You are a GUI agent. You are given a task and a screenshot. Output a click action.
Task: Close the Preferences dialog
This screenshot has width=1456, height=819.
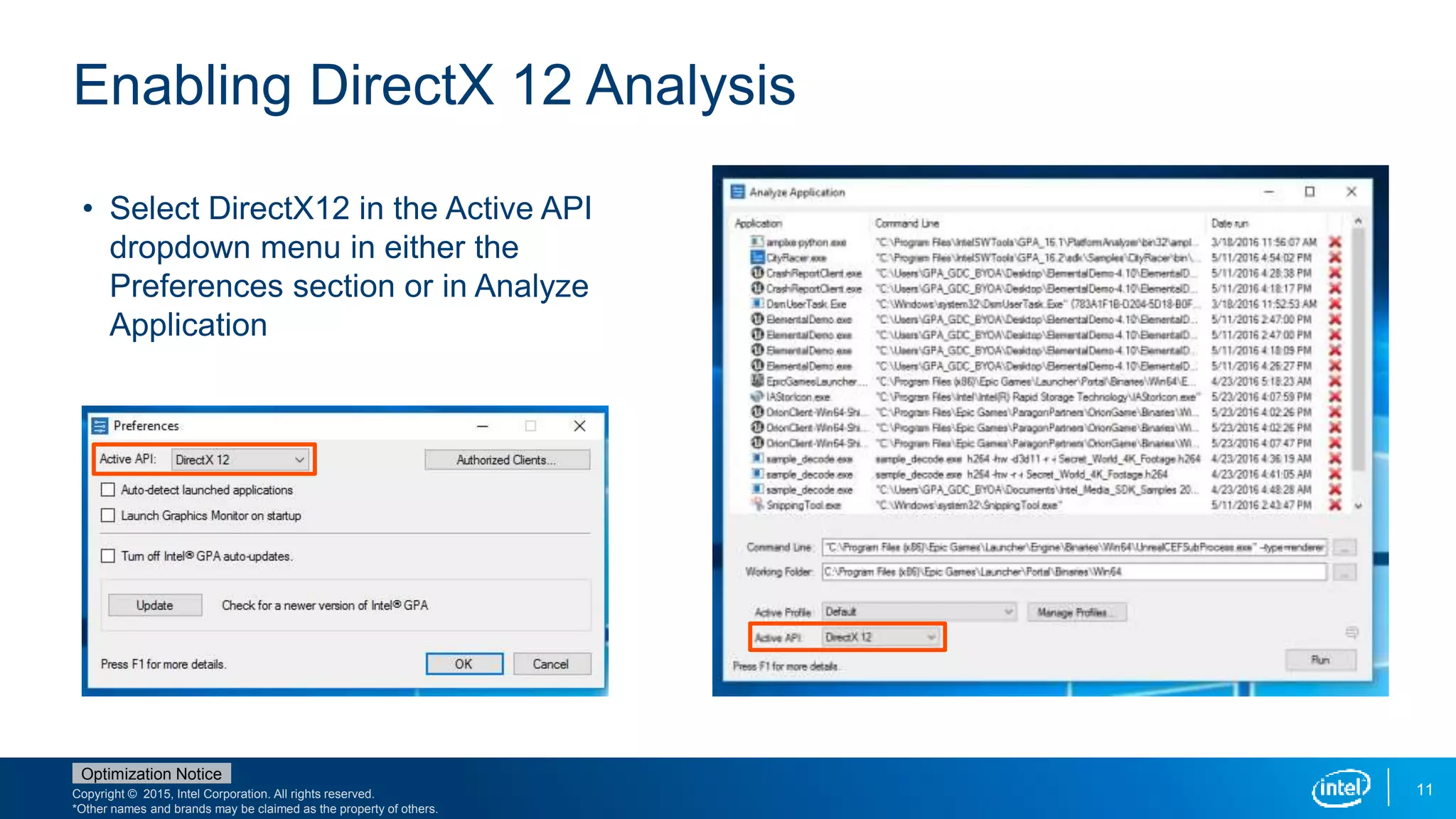coord(579,426)
